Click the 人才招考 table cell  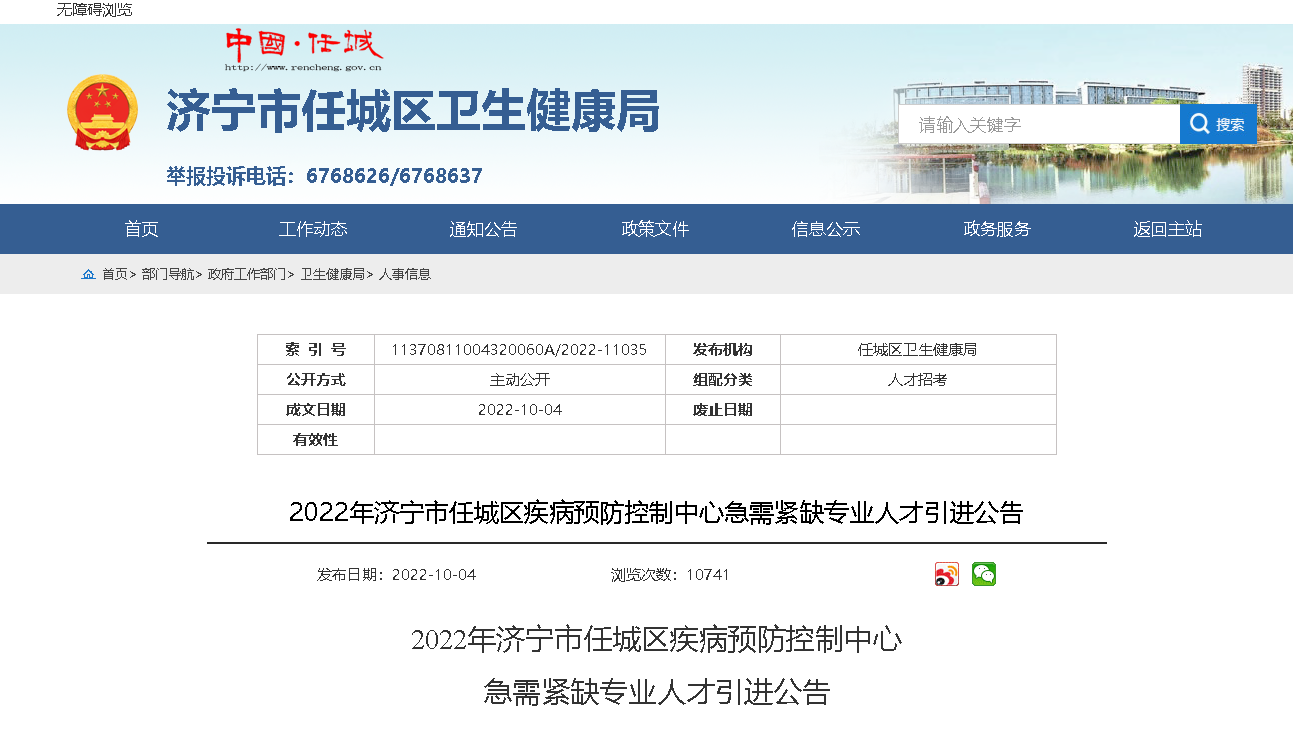[x=918, y=380]
